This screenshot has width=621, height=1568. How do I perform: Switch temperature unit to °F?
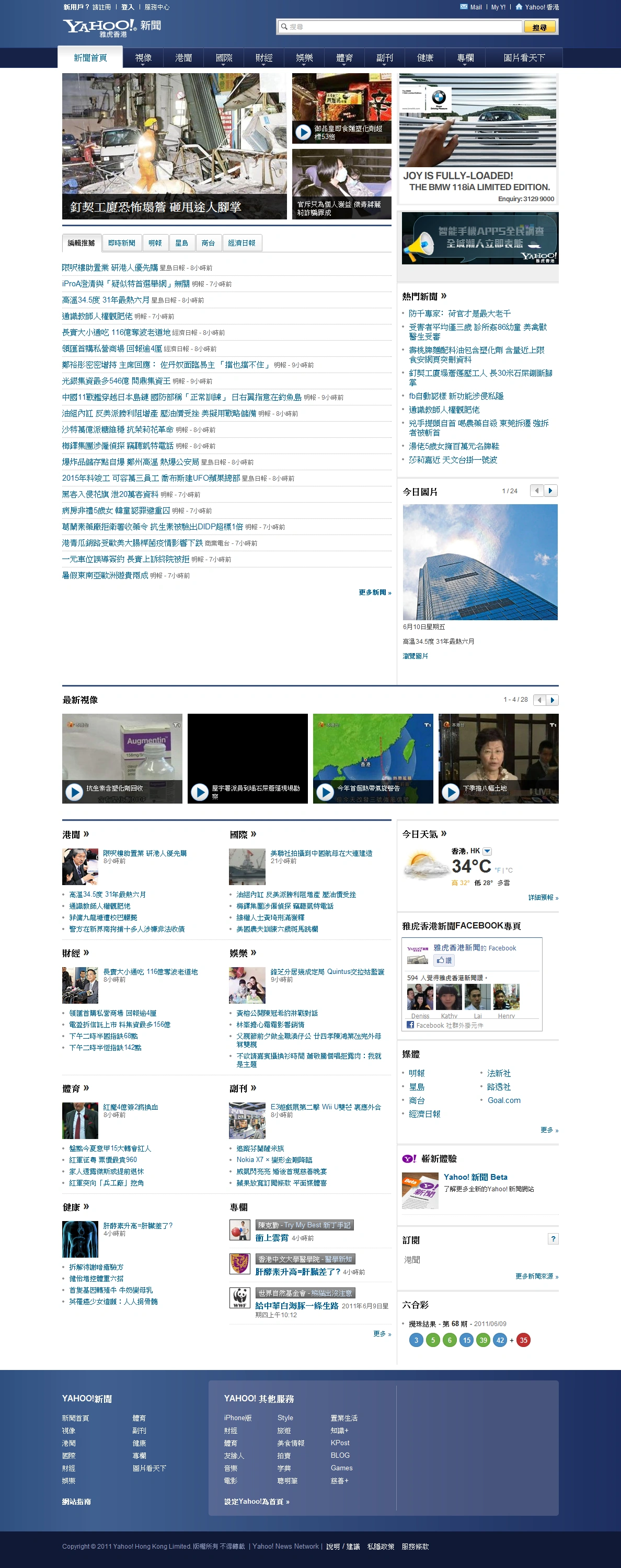[x=498, y=870]
